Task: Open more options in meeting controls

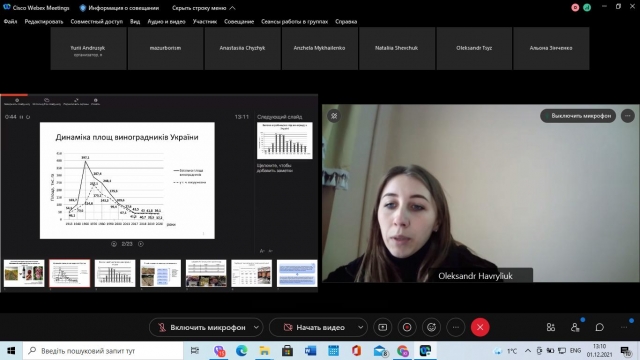Action: coord(456,327)
